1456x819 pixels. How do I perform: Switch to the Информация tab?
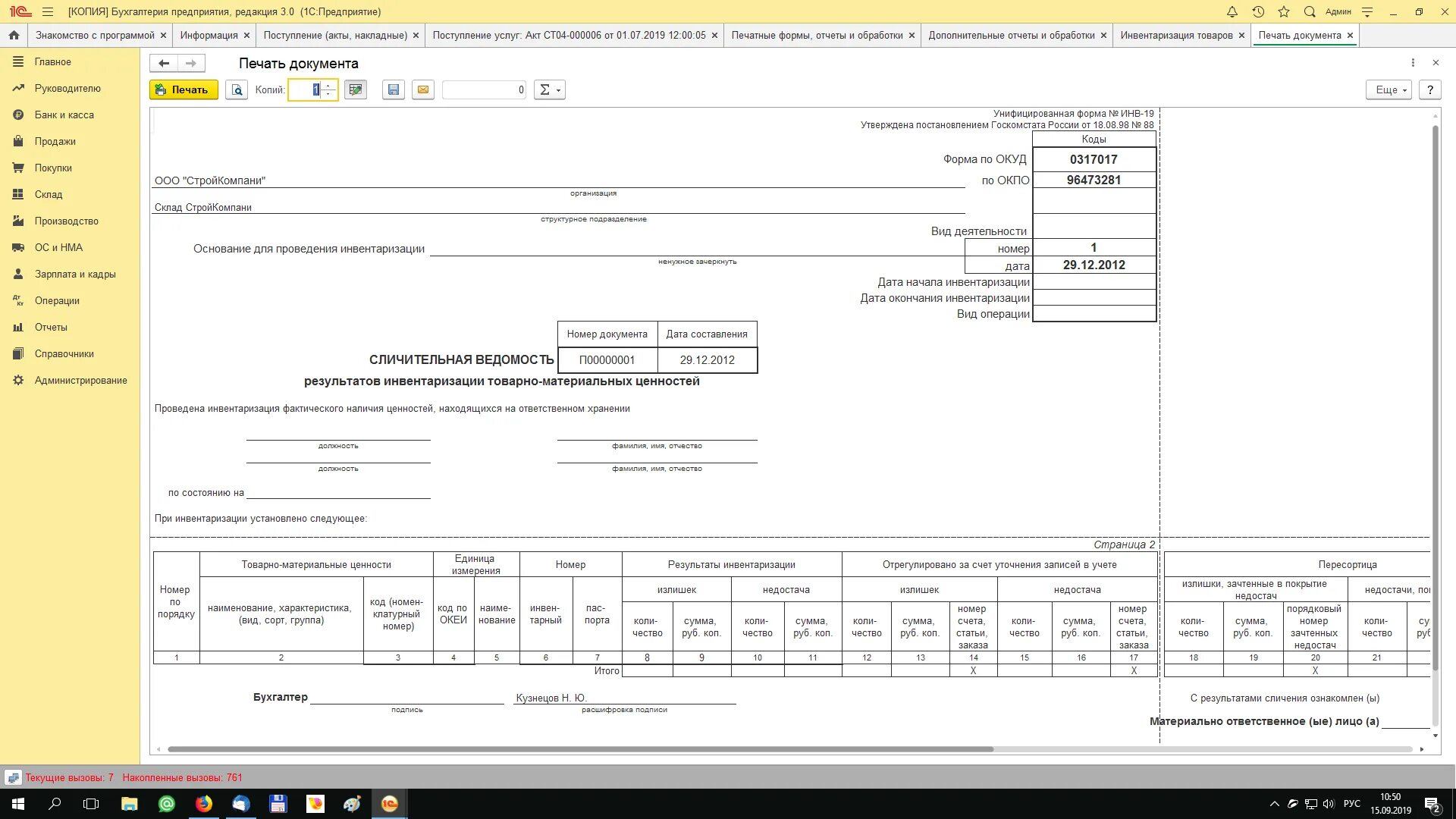click(x=209, y=35)
